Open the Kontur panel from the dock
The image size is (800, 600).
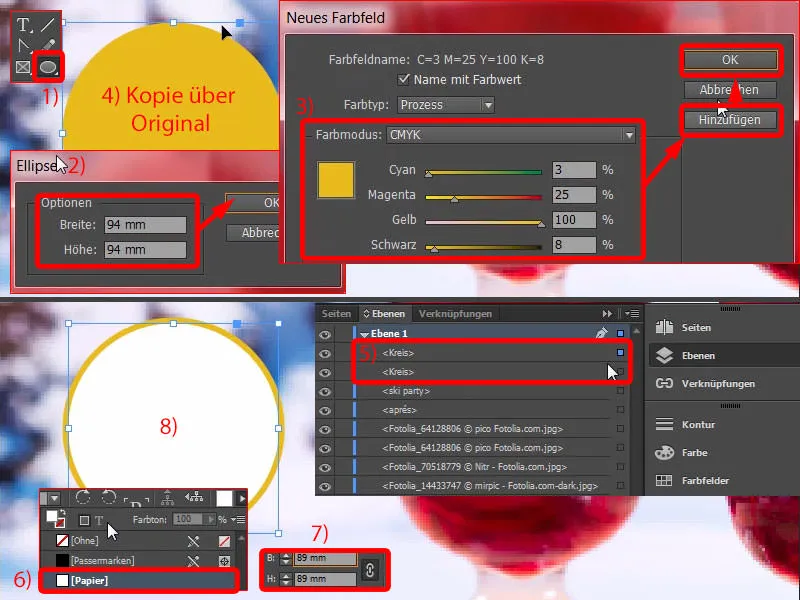685,424
